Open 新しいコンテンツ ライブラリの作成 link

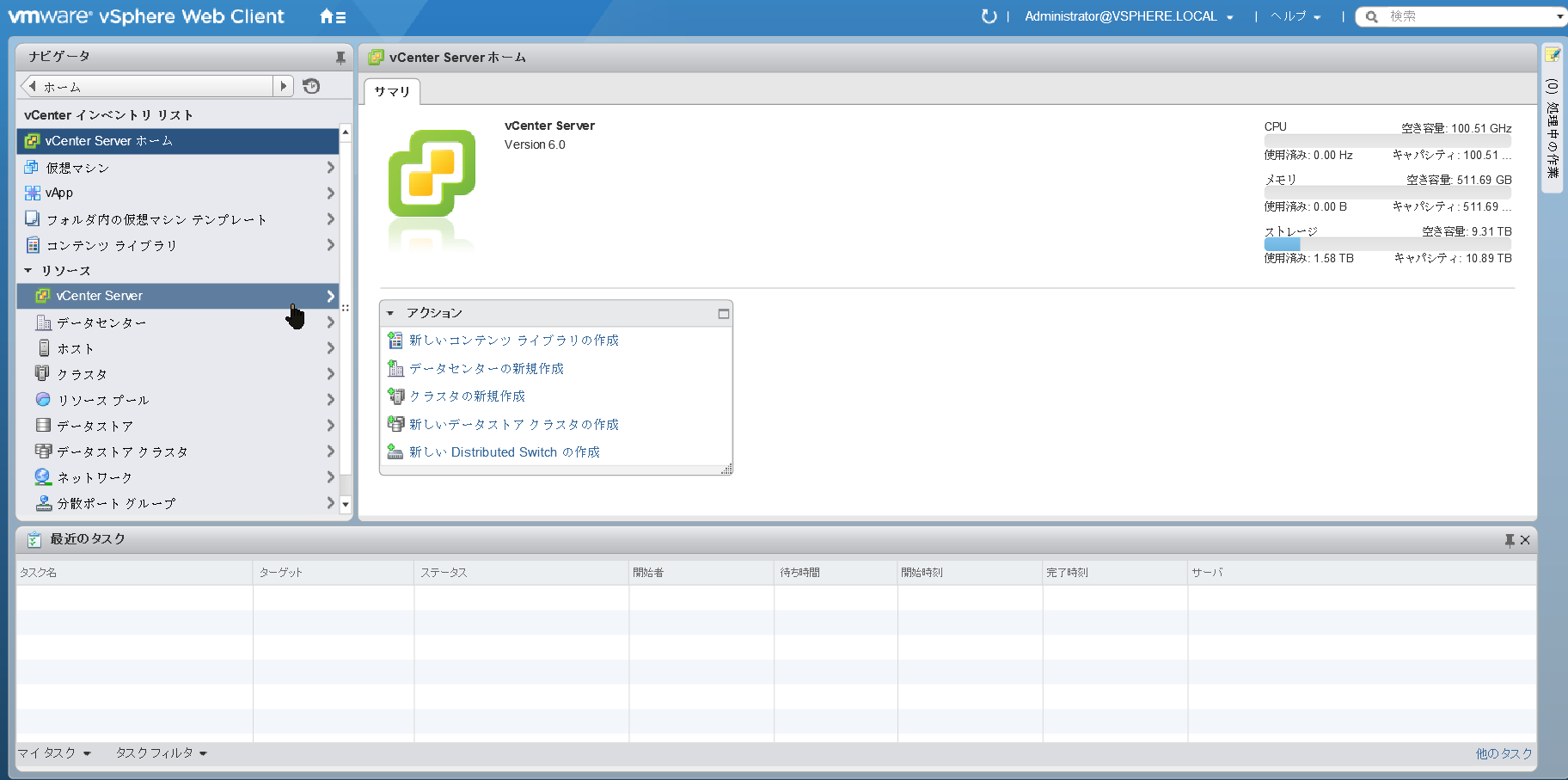514,341
